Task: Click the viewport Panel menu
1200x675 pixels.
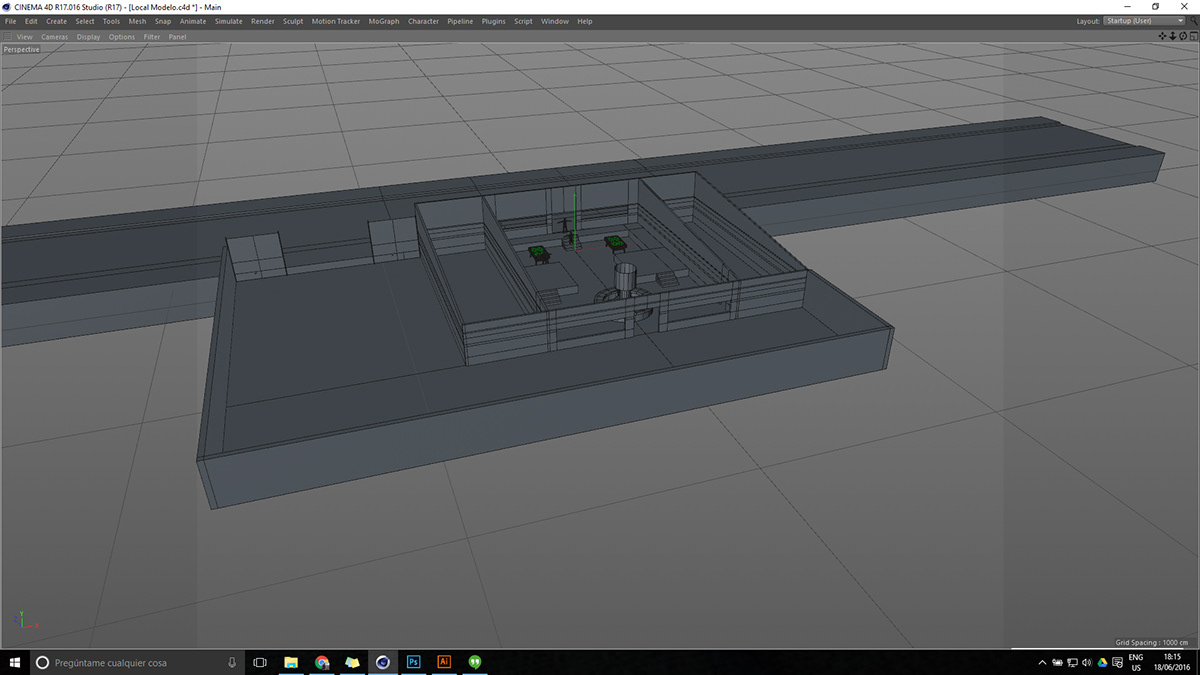Action: 177,37
